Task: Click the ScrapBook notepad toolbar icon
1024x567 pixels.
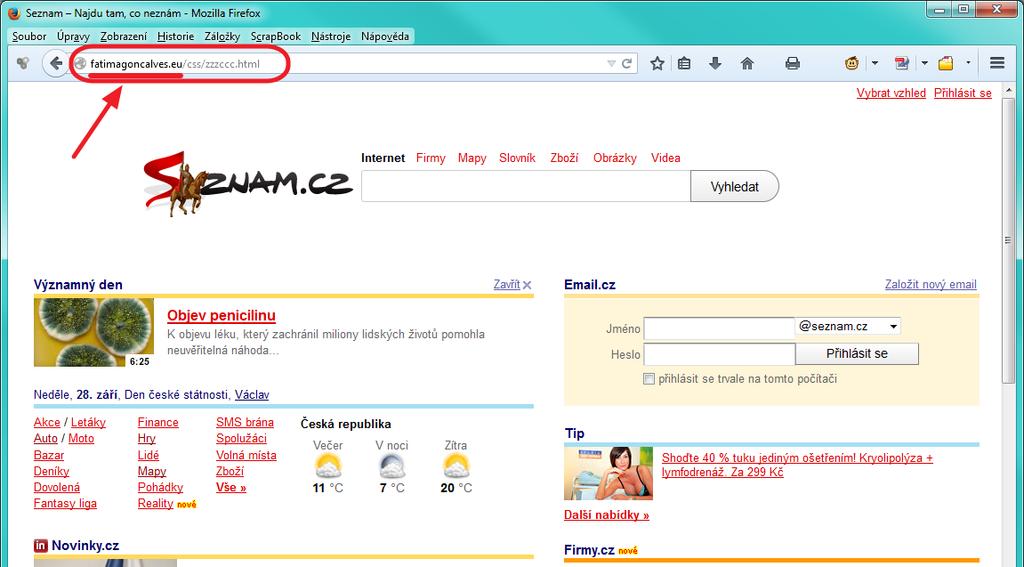Action: [902, 63]
